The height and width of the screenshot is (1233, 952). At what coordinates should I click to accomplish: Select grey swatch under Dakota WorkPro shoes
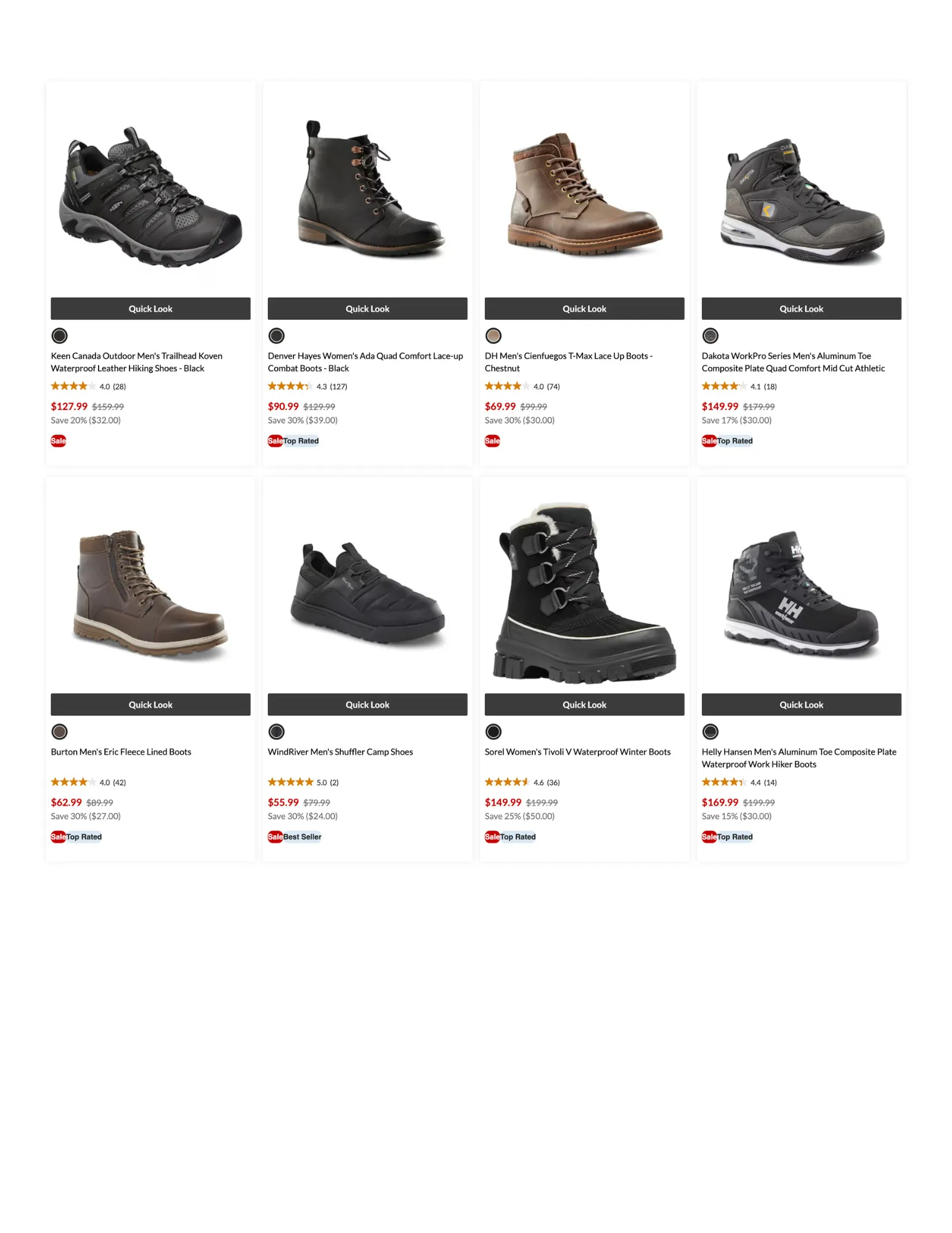click(x=710, y=335)
